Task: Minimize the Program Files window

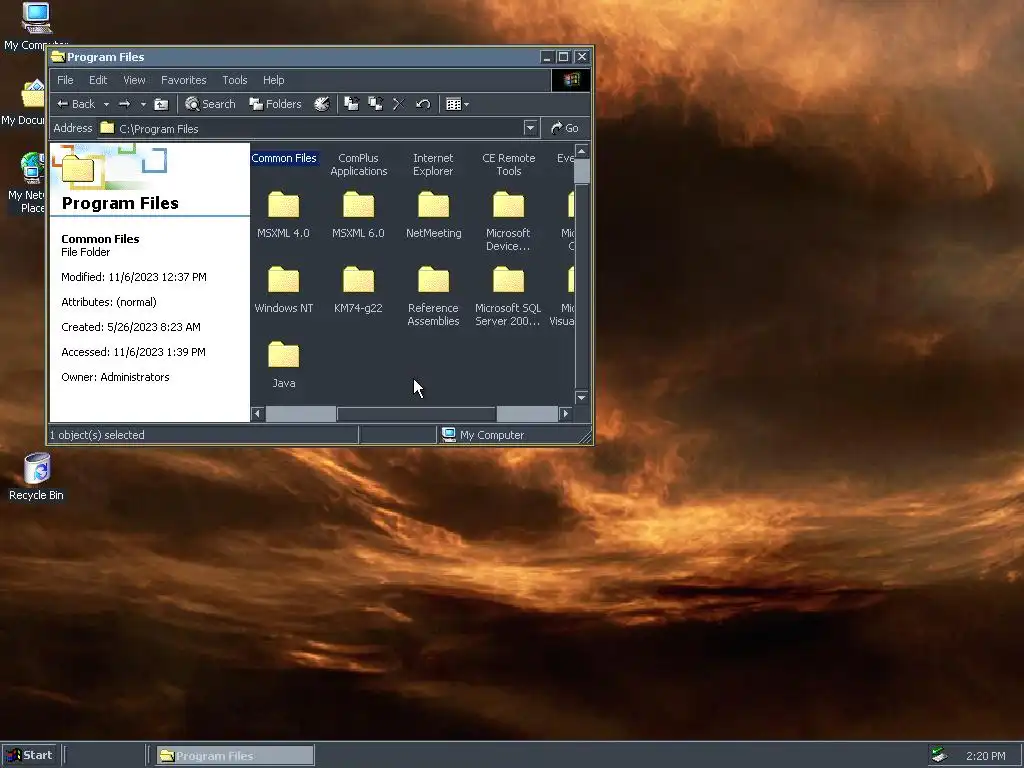Action: [x=547, y=57]
